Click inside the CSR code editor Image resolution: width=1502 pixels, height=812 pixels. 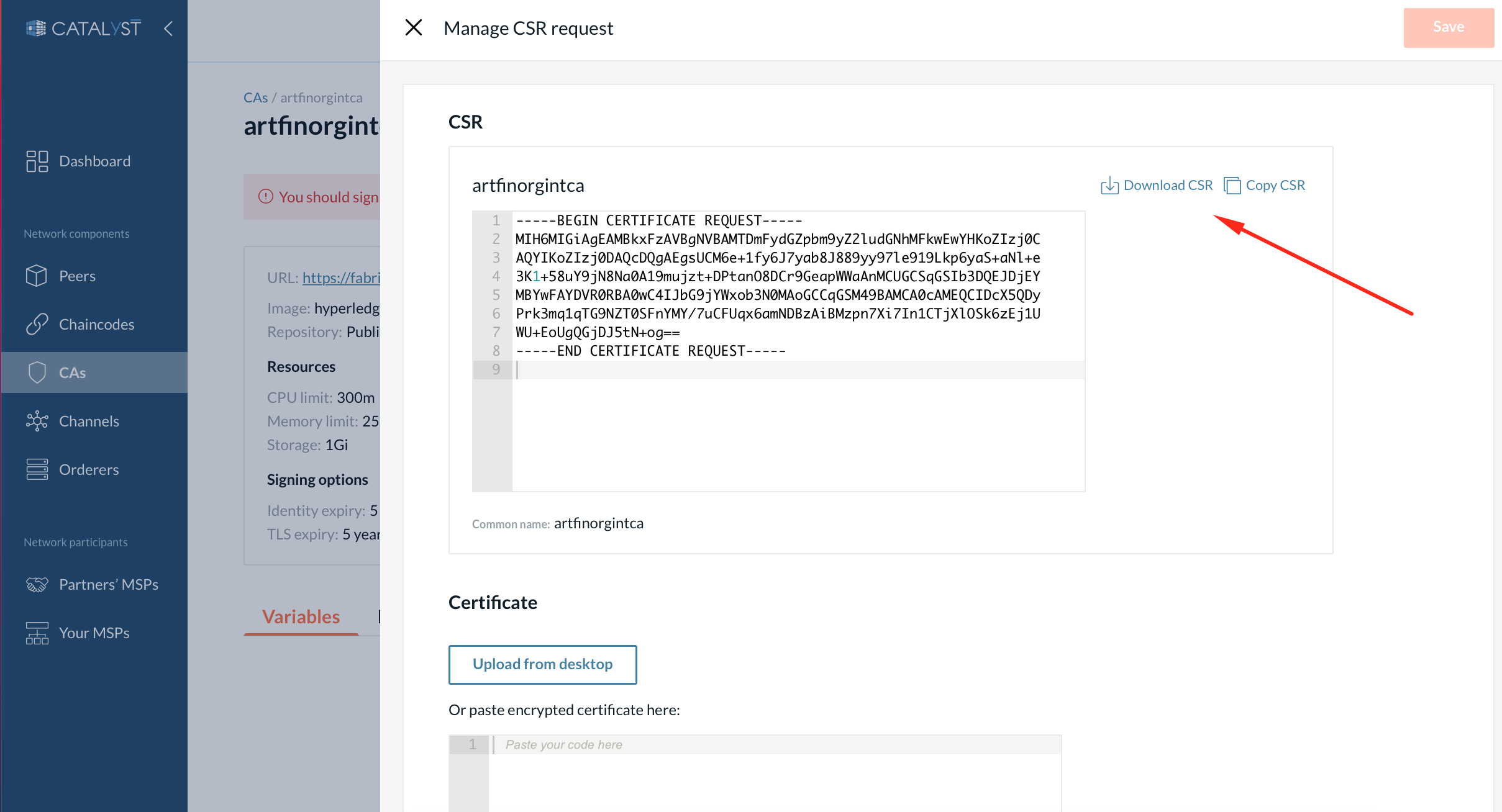point(776,348)
